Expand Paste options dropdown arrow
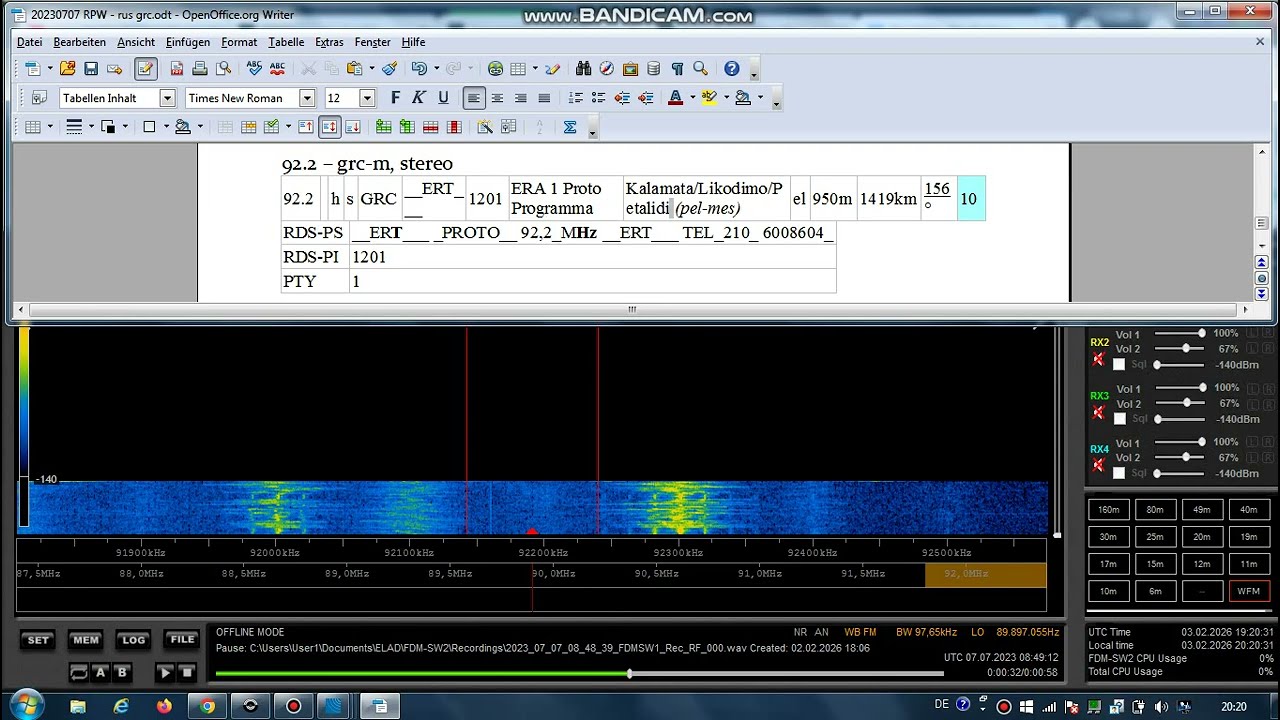Viewport: 1280px width, 720px height. pyautogui.click(x=371, y=69)
